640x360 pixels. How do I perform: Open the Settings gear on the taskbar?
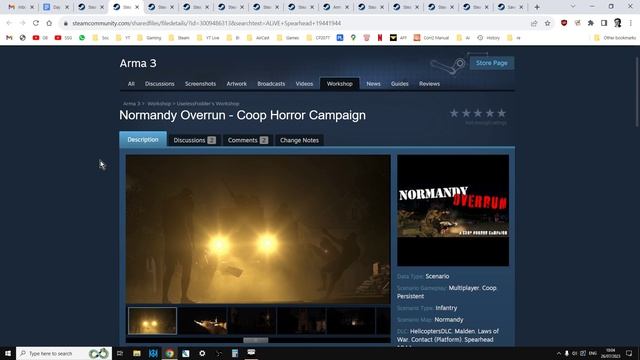202,353
